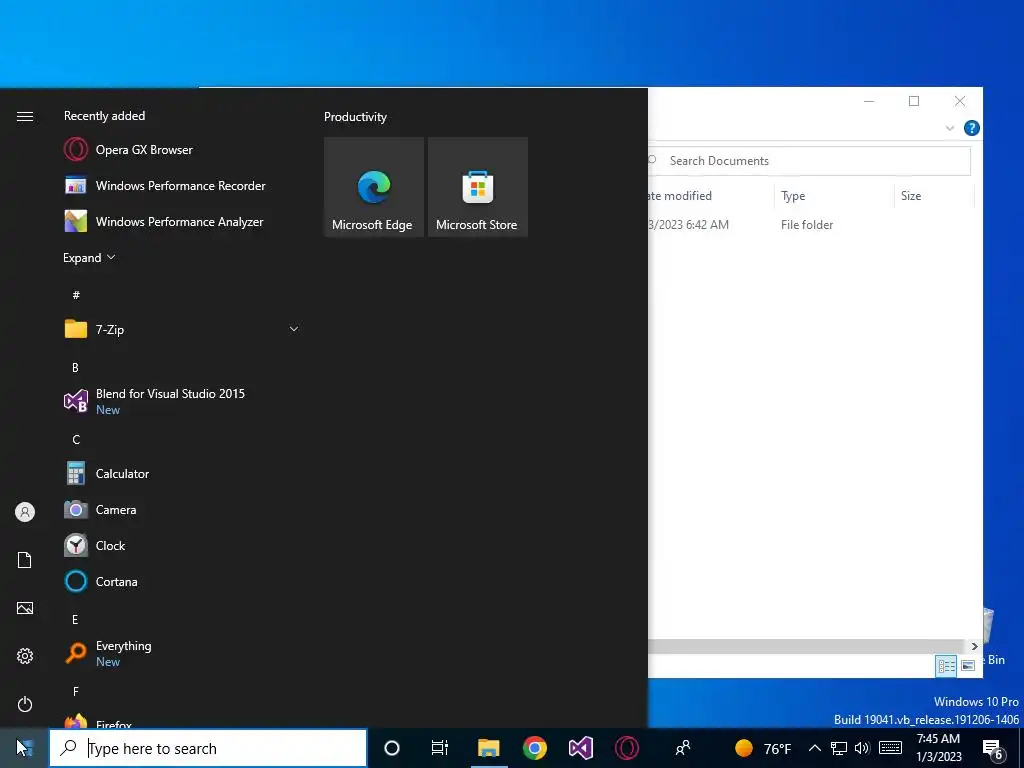Open the touch keyboard tray icon

[x=891, y=748]
